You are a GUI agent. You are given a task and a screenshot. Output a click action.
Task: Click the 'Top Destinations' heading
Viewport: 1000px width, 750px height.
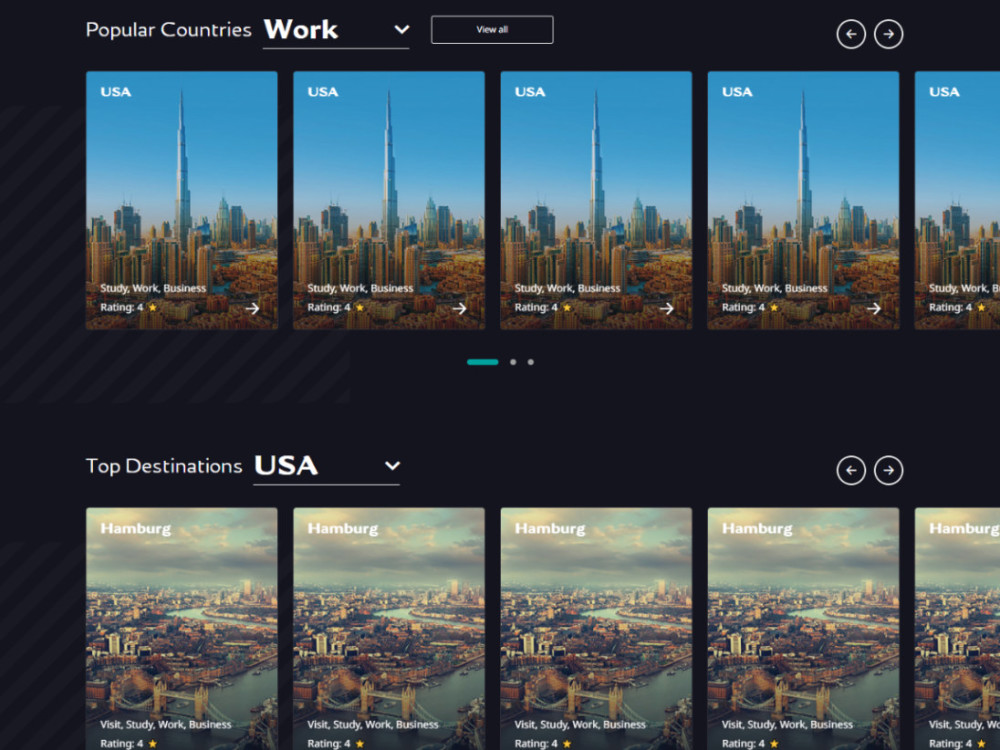point(165,466)
